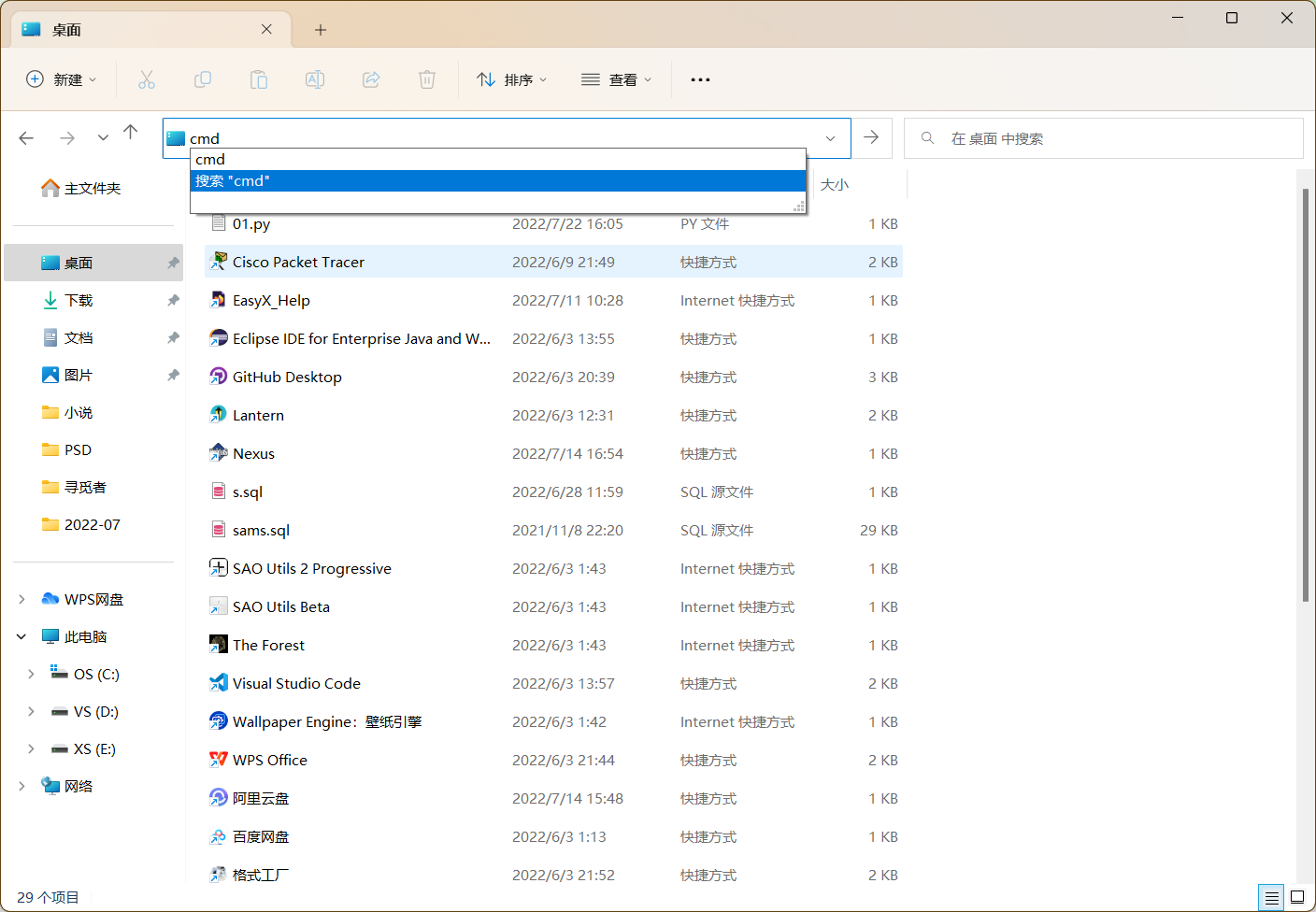Click the Eclipse IDE shortcut icon
The height and width of the screenshot is (912, 1316).
tap(218, 338)
